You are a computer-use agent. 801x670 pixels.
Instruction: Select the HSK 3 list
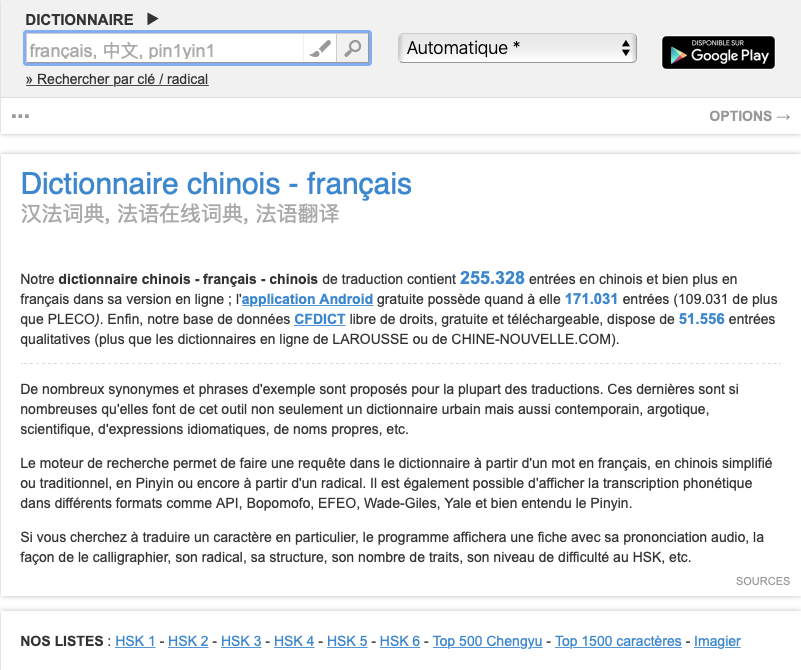tap(241, 641)
